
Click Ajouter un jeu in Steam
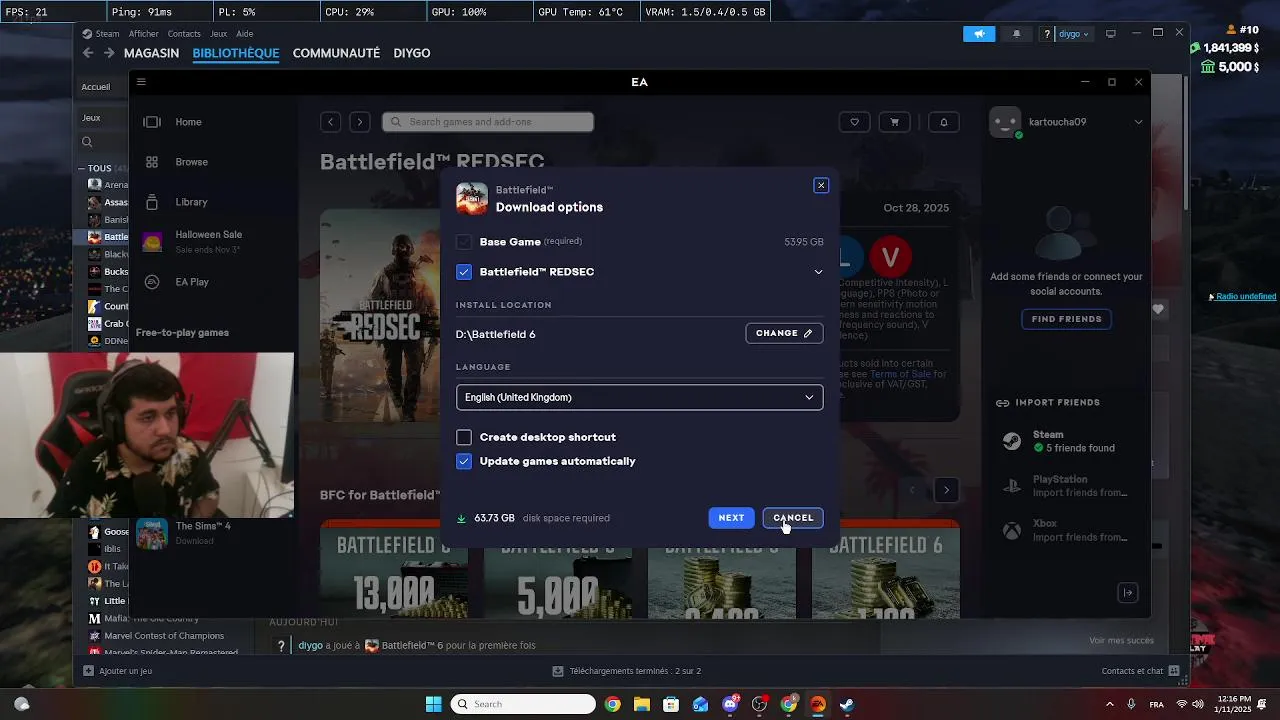click(117, 671)
